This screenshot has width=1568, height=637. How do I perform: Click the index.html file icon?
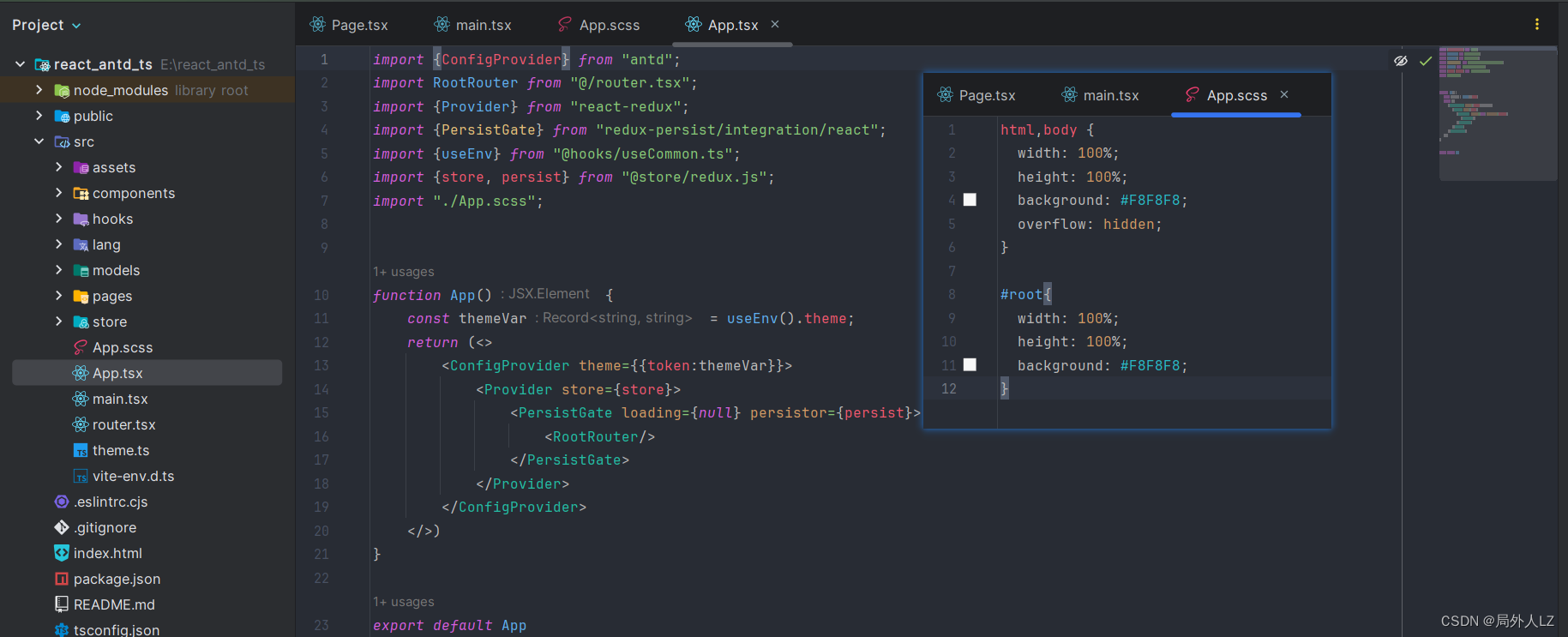point(62,553)
